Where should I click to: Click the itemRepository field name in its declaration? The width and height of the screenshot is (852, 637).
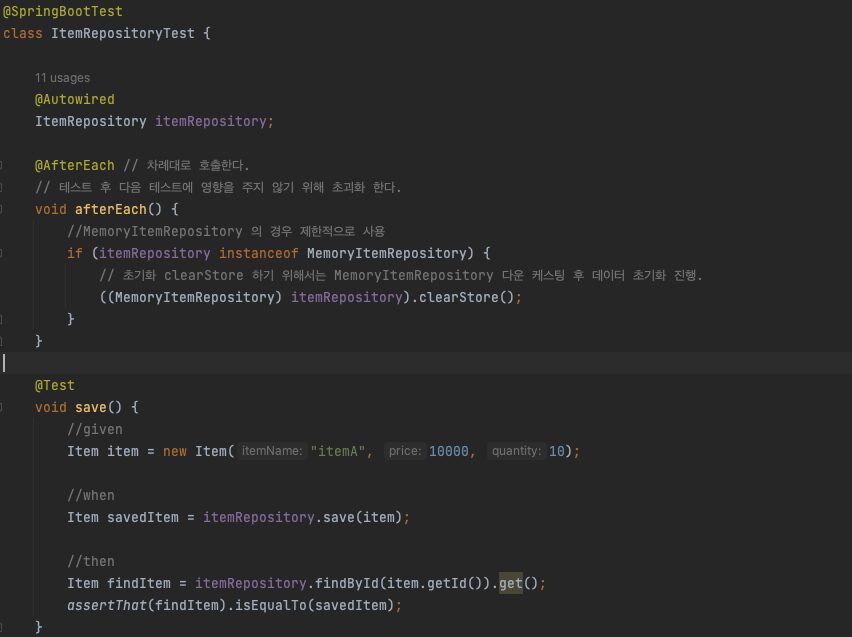211,121
